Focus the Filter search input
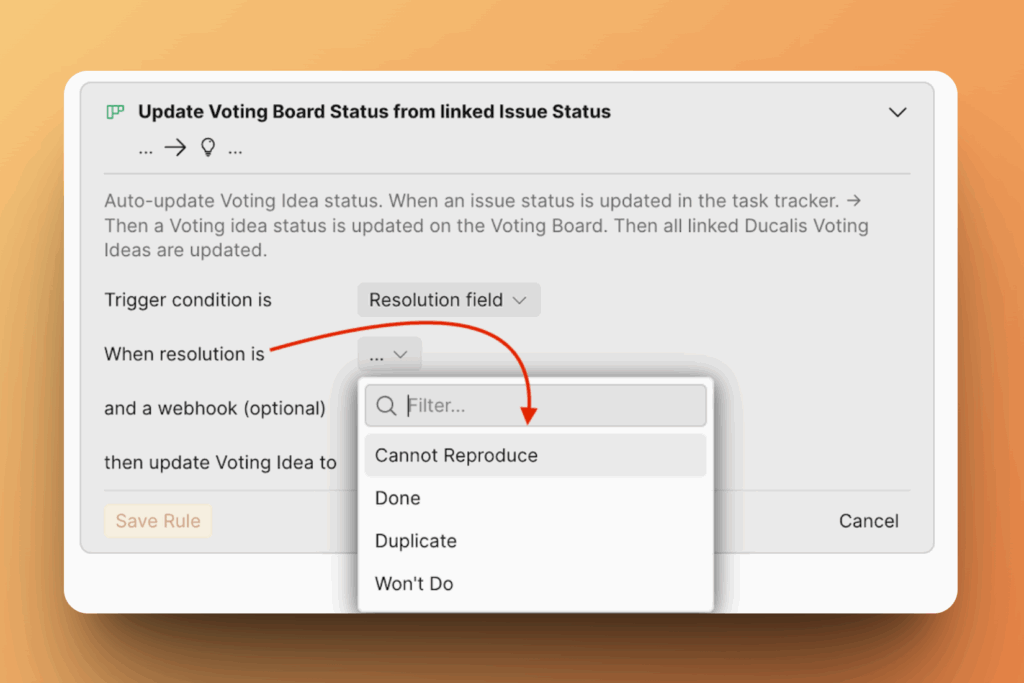Image resolution: width=1024 pixels, height=683 pixels. (550, 406)
